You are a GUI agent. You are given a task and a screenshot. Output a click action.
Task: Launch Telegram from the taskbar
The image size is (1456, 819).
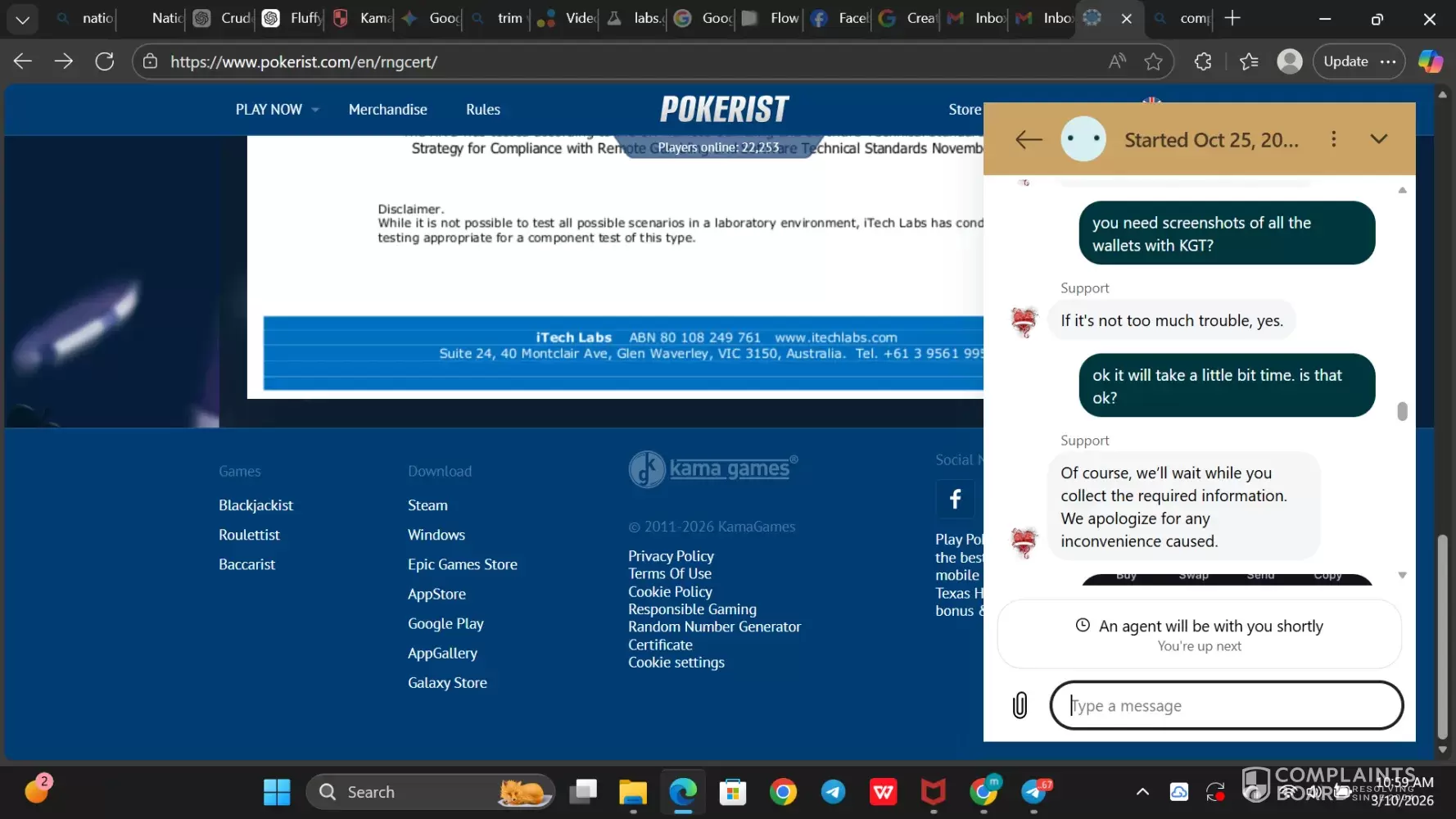[834, 792]
